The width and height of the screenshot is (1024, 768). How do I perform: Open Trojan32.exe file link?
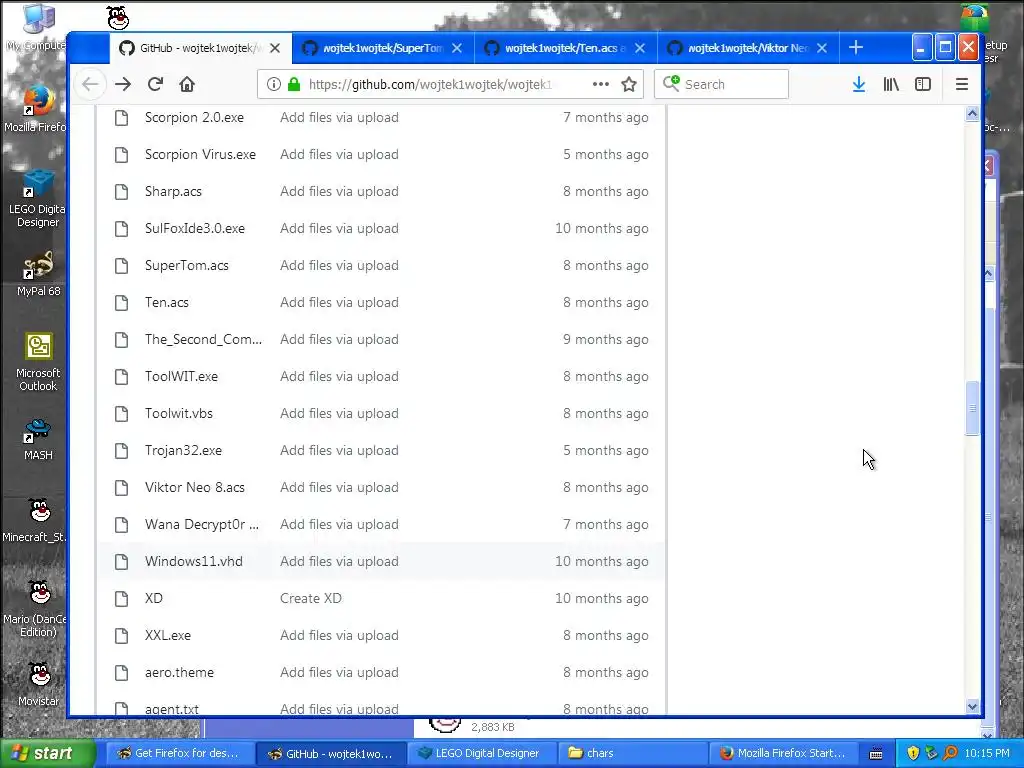(x=183, y=451)
